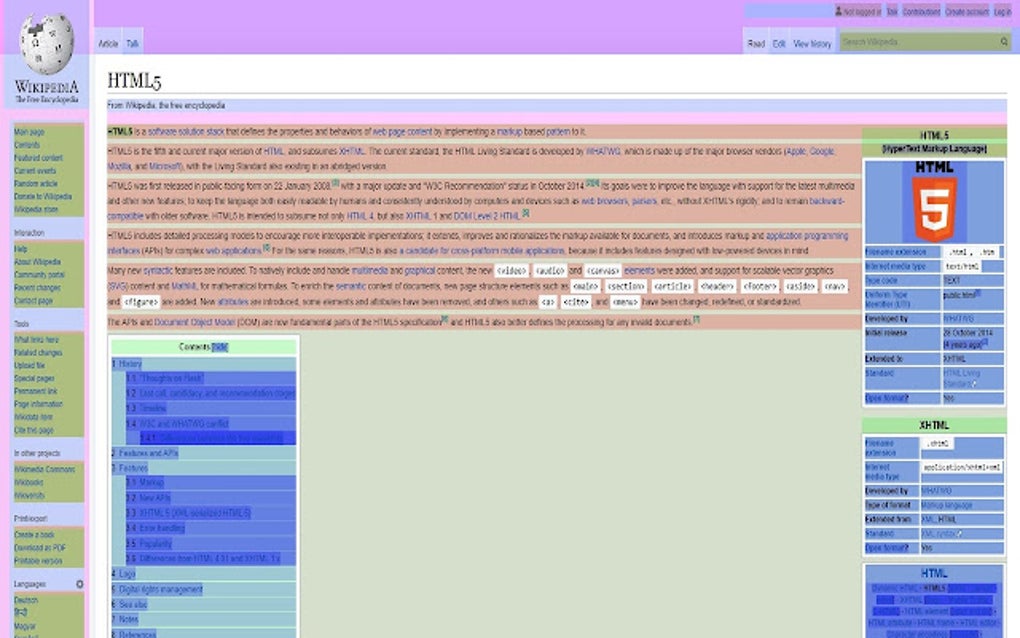Viewport: 1020px width, 638px height.
Task: Click the Log in link
Action: coord(1003,11)
